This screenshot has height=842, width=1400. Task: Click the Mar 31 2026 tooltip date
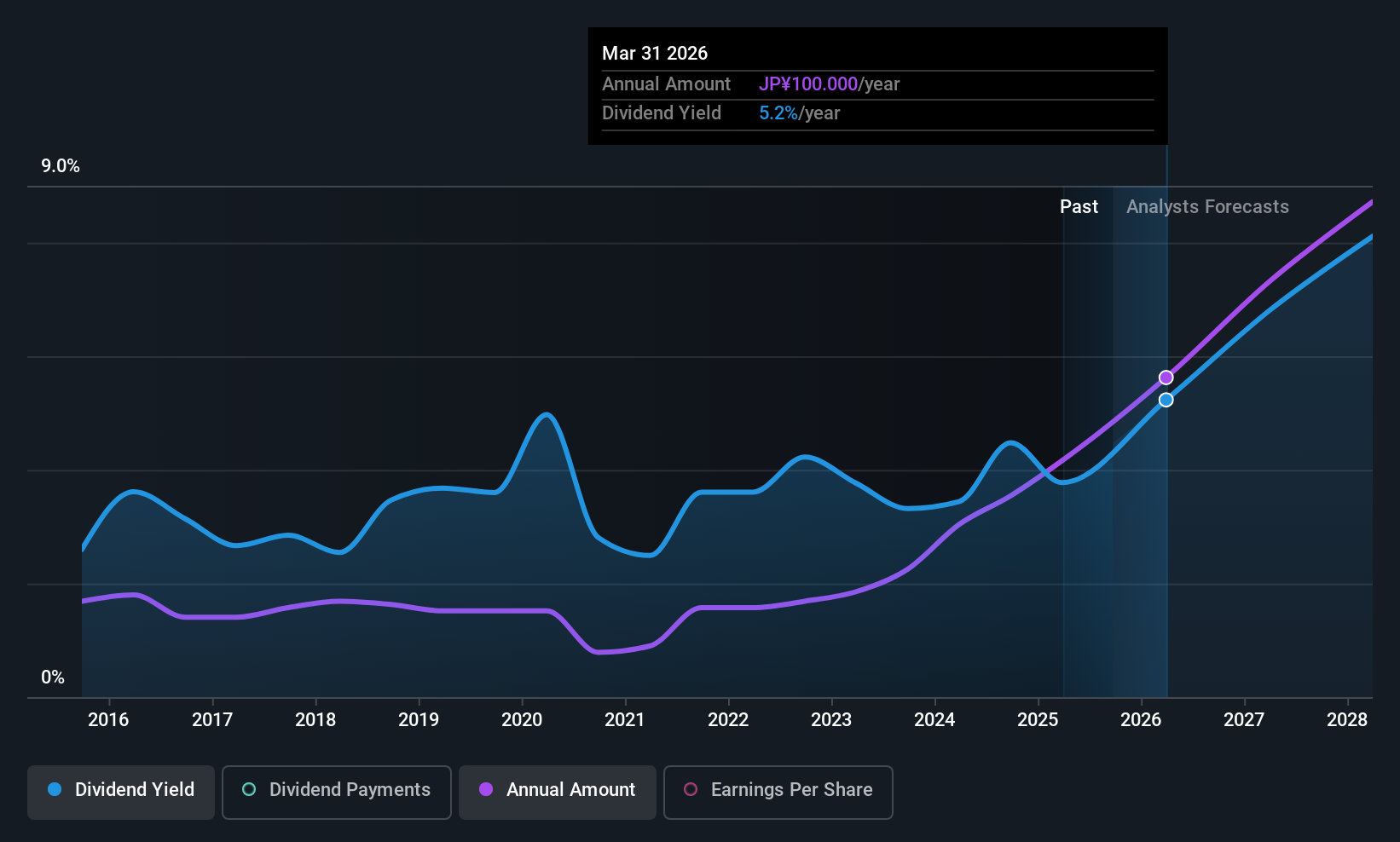coord(655,54)
